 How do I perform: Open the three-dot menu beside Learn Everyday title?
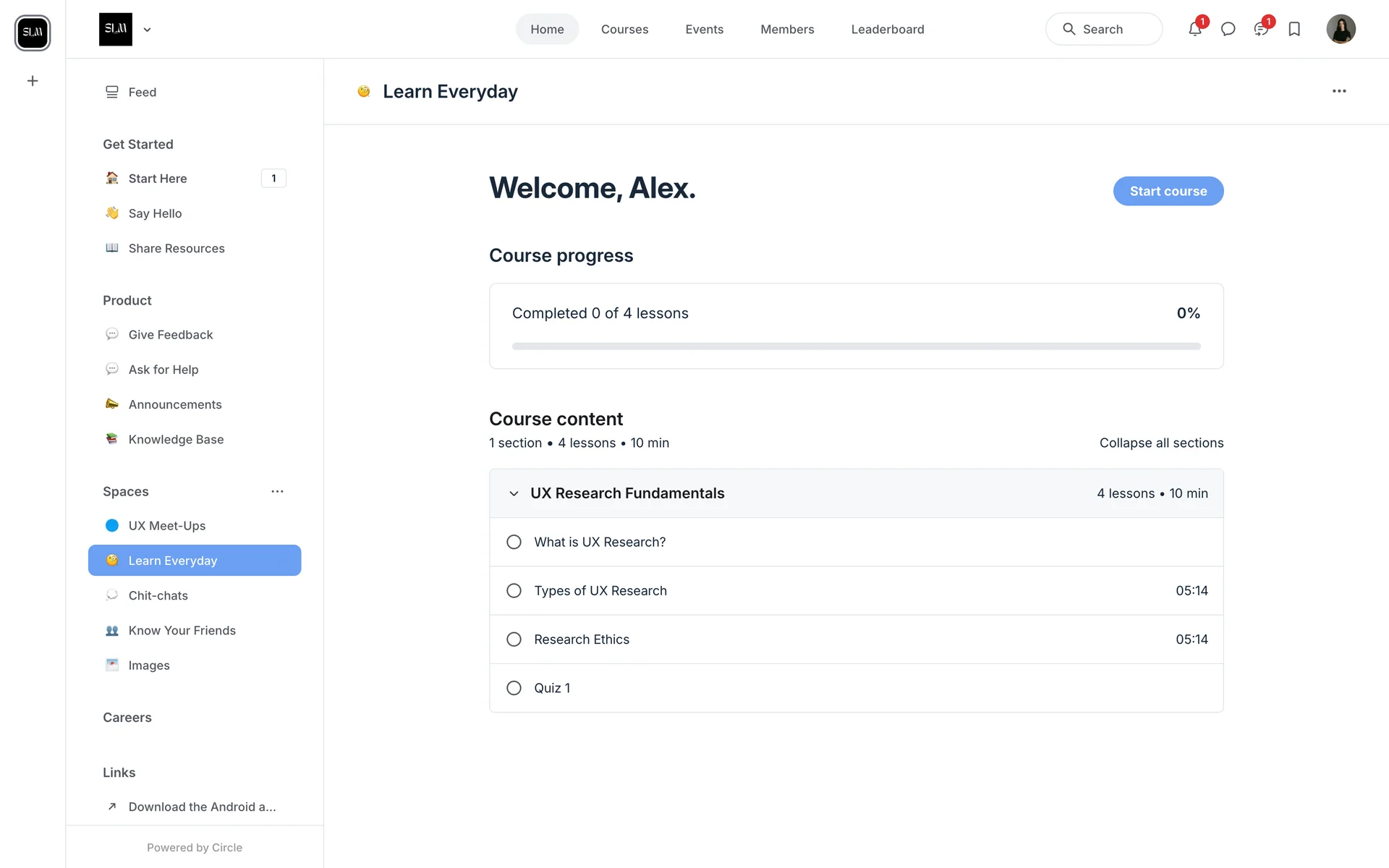click(x=1339, y=91)
